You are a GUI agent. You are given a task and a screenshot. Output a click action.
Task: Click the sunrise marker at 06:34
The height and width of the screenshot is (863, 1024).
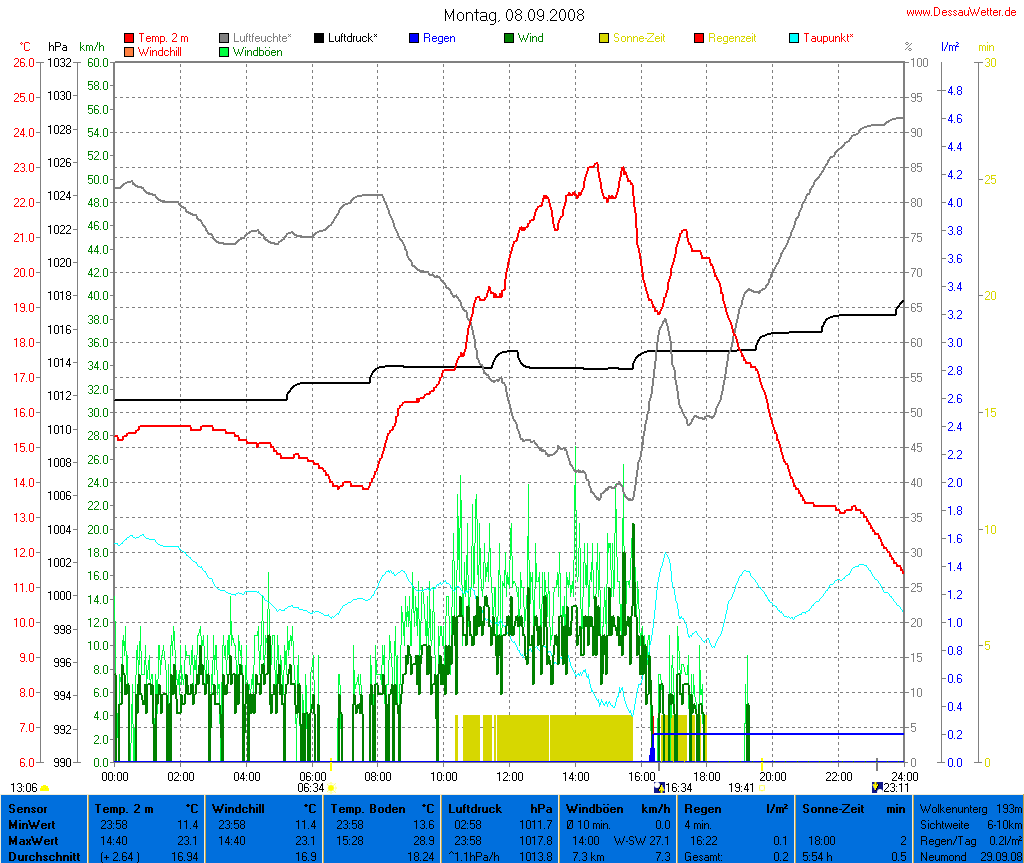pos(330,788)
